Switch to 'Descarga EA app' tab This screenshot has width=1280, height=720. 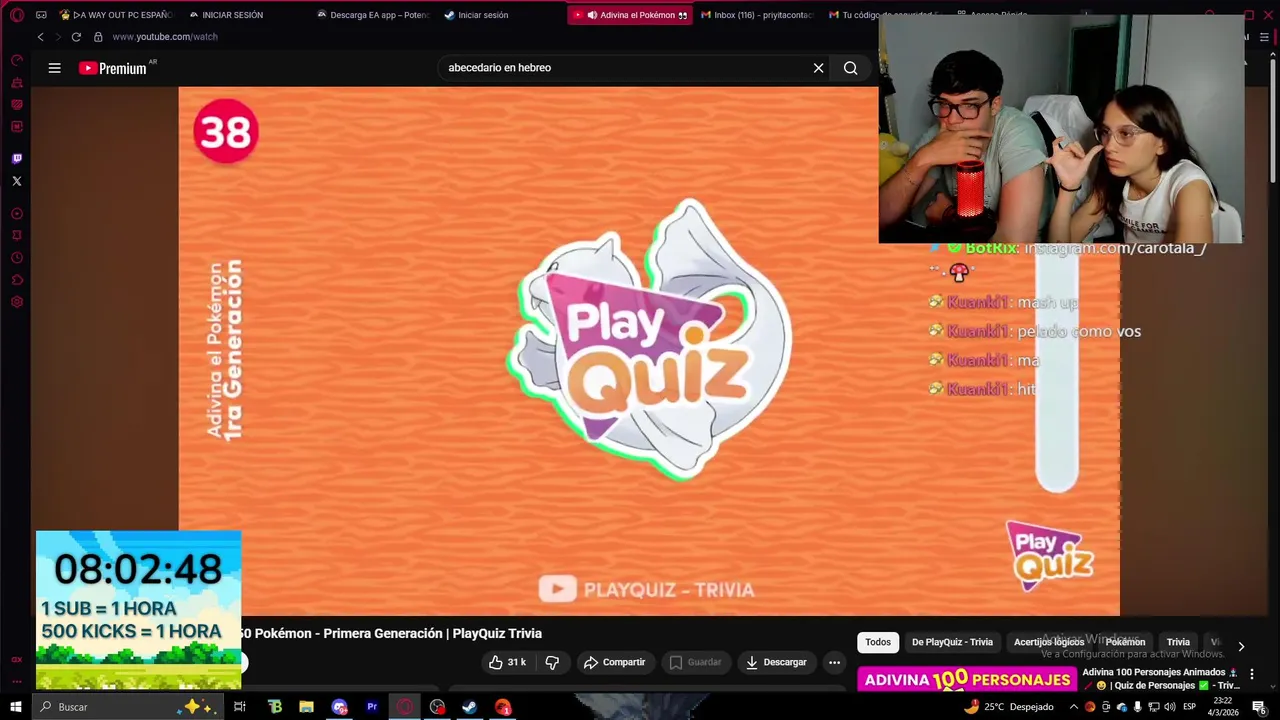point(372,15)
